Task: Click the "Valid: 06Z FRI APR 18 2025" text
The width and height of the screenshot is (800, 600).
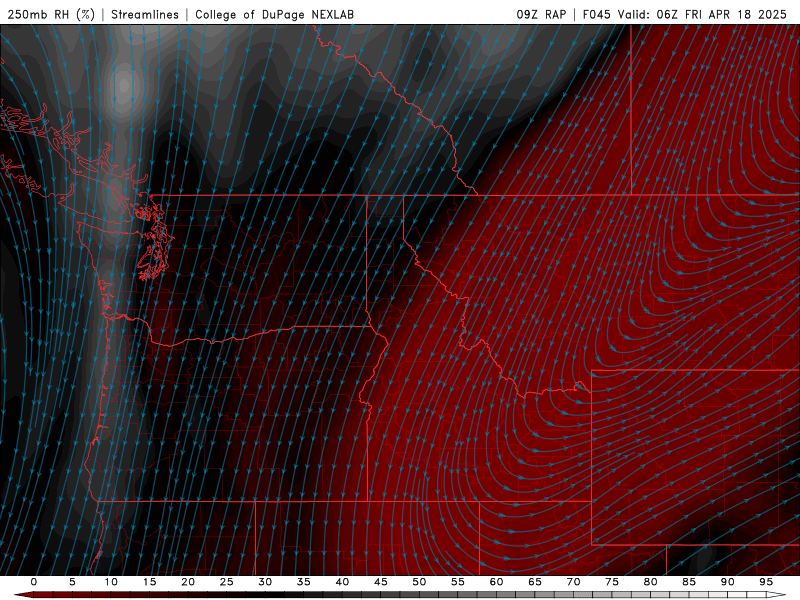Action: (x=702, y=14)
